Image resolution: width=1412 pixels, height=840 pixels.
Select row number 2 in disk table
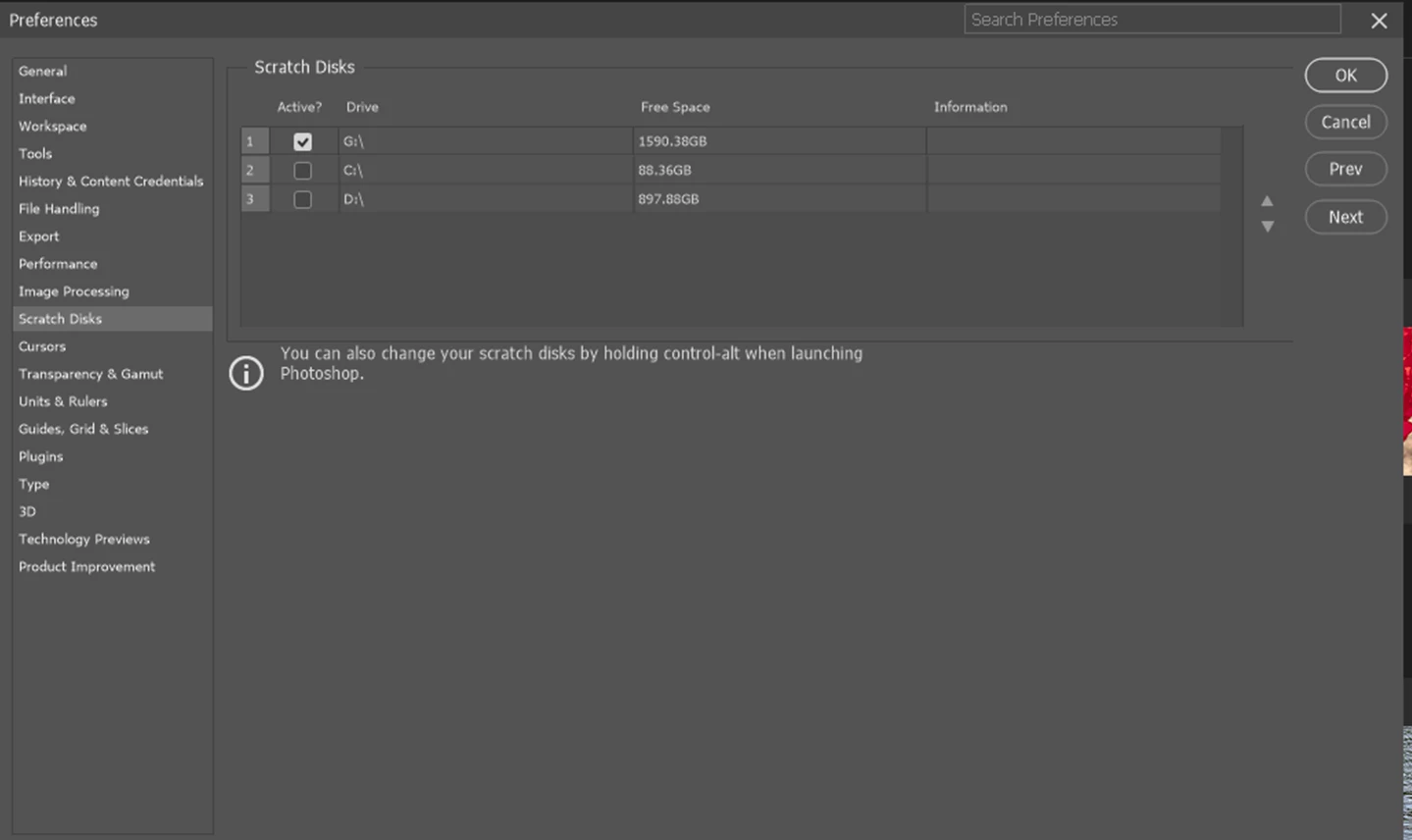pos(255,171)
